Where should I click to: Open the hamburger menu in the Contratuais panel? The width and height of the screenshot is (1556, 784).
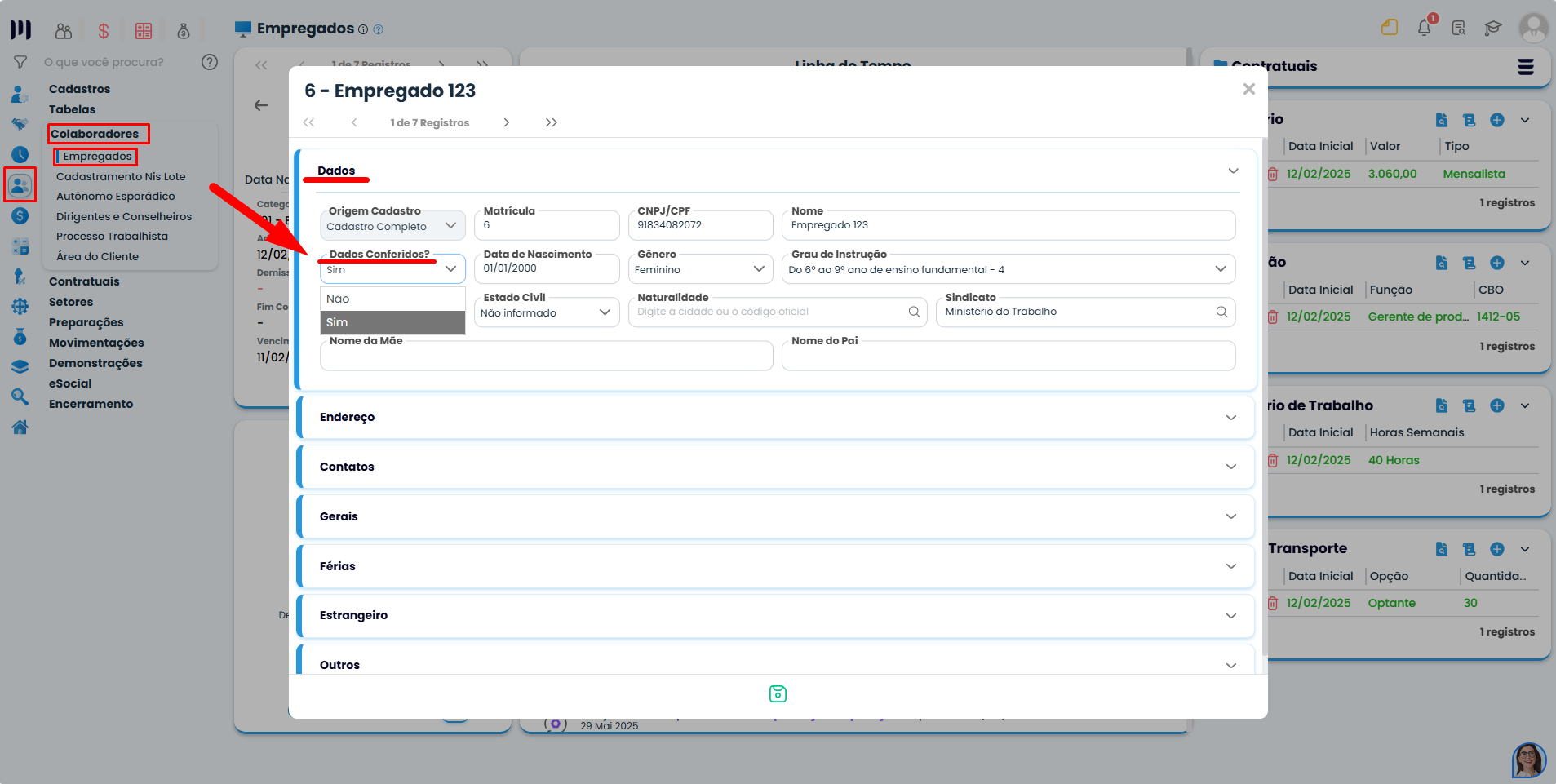(x=1525, y=67)
